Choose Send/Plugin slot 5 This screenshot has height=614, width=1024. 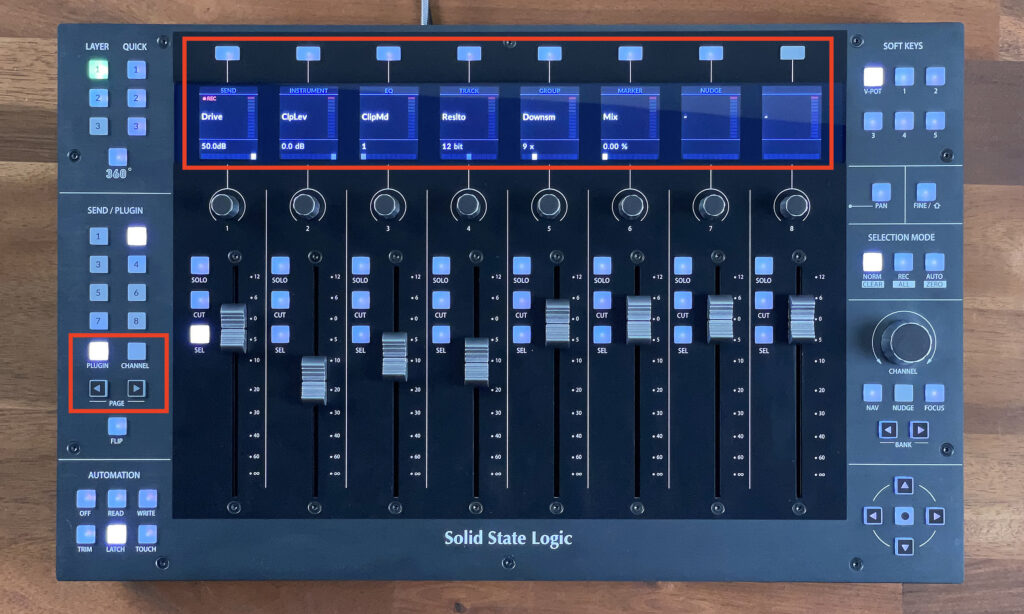click(98, 292)
